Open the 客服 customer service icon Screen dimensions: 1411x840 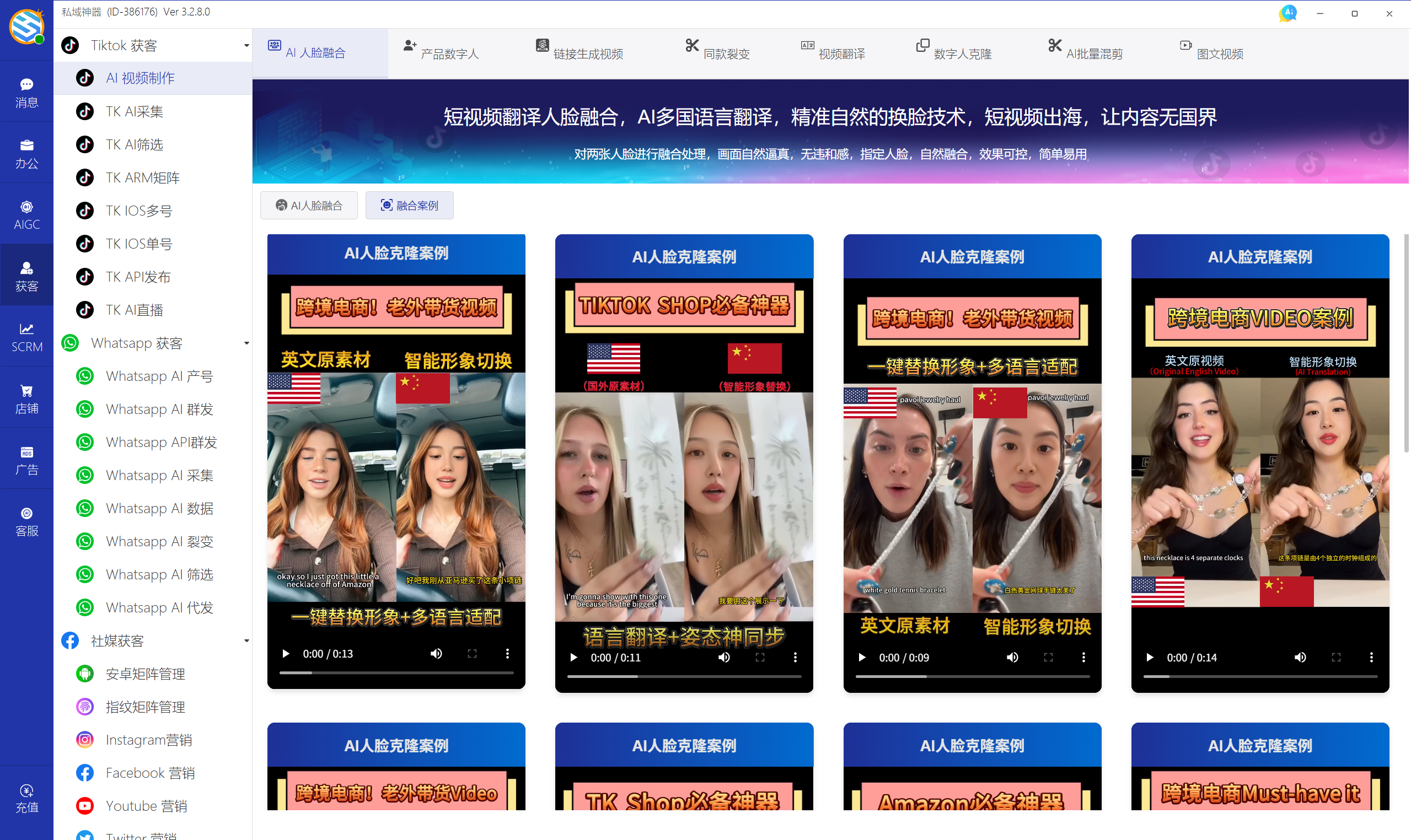pyautogui.click(x=26, y=521)
